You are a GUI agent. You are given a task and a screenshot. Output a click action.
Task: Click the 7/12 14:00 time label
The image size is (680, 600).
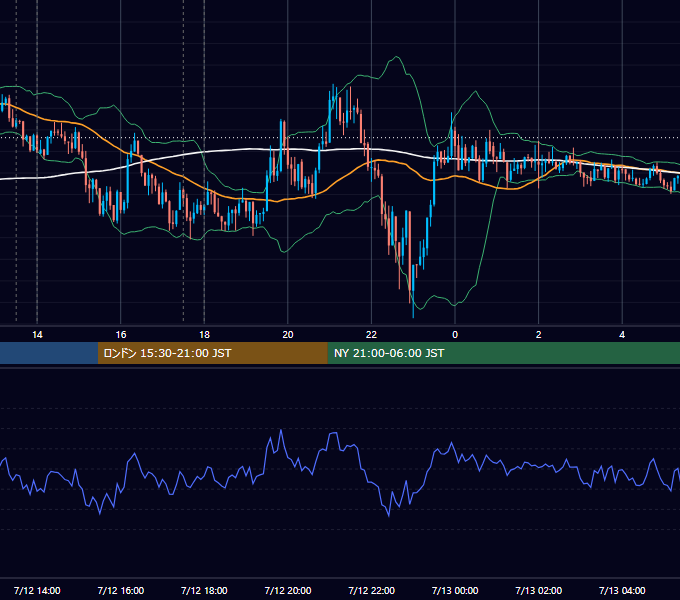click(x=37, y=590)
